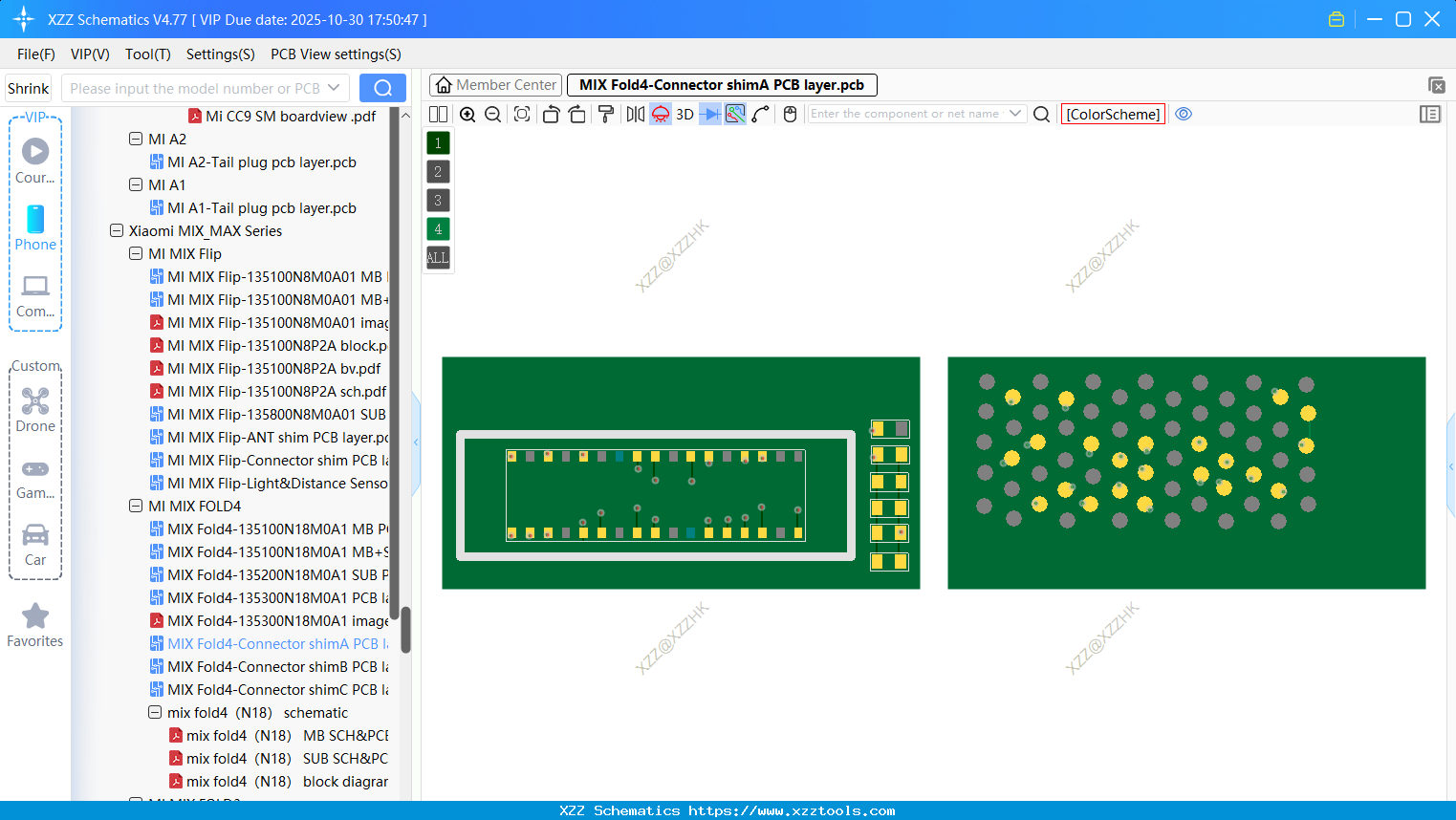Collapse the MI MIX FOLD4 node
The image size is (1456, 820).
pyautogui.click(x=136, y=506)
